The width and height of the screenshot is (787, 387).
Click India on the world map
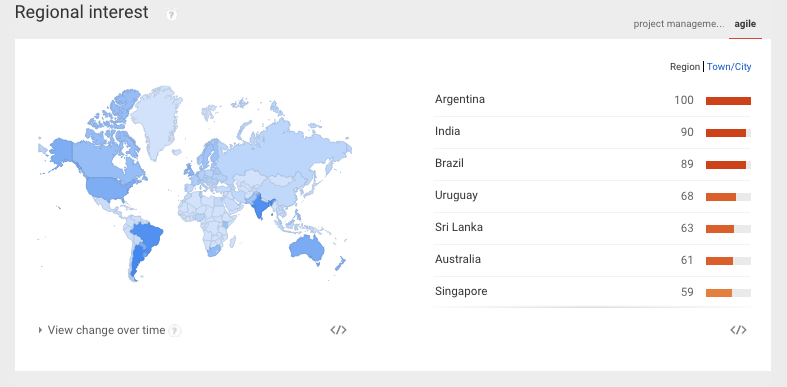coord(260,206)
